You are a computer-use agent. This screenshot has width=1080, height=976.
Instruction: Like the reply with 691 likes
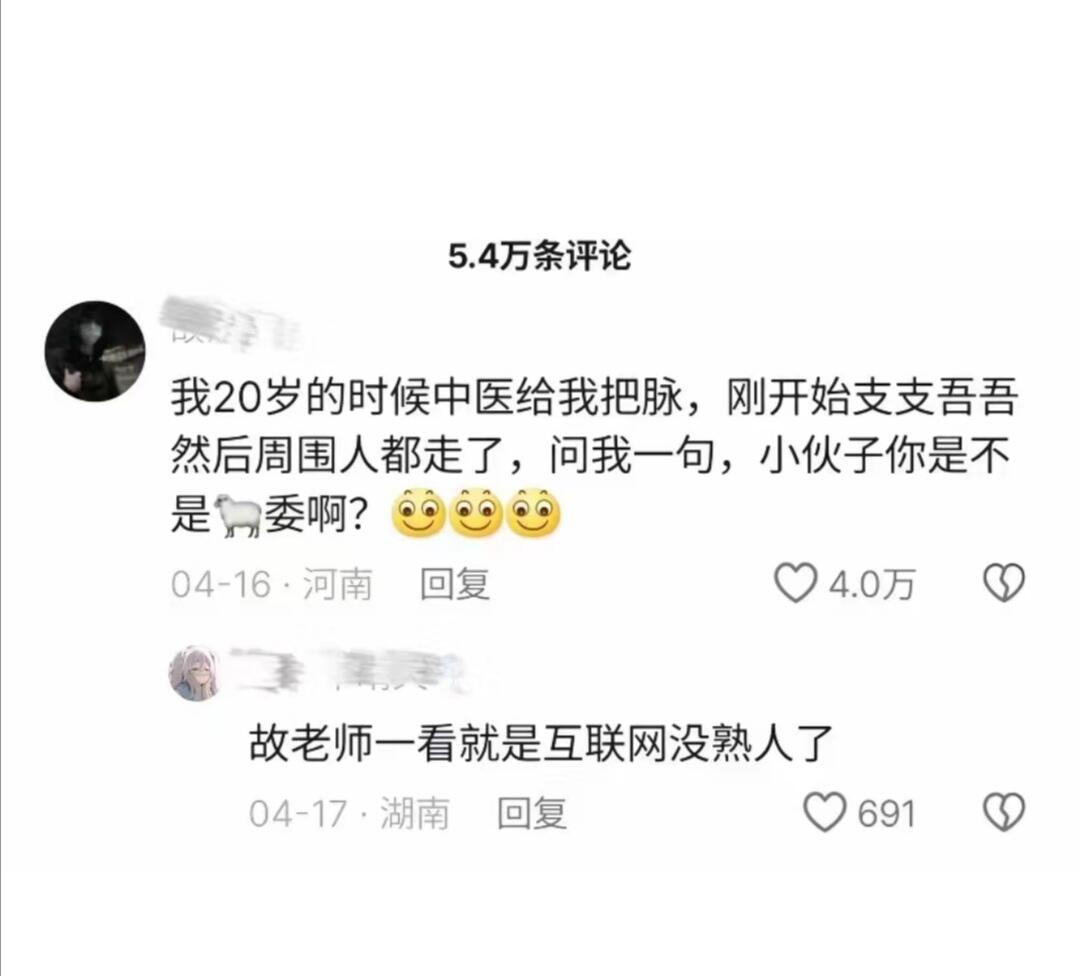pyautogui.click(x=824, y=812)
